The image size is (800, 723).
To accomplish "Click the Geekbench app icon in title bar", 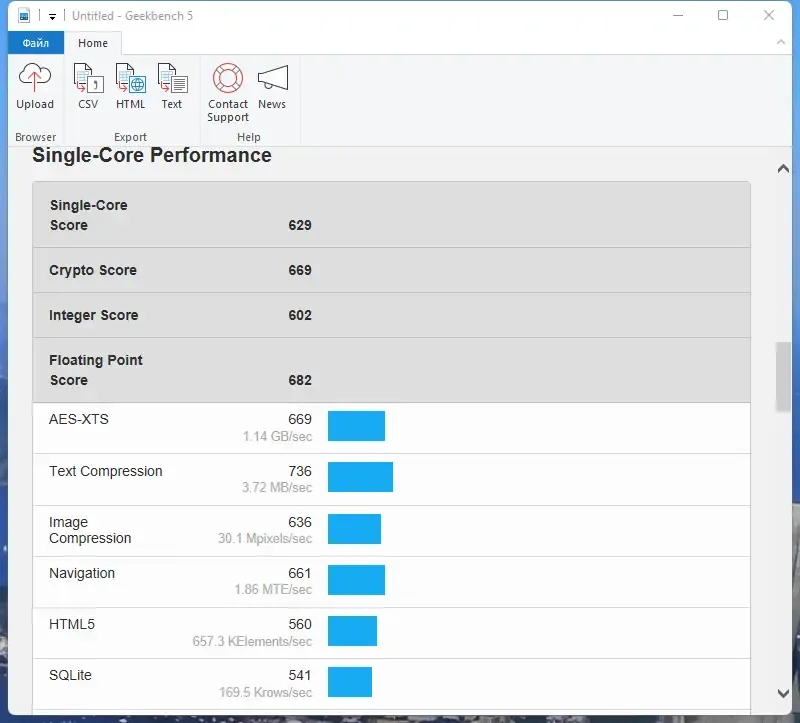I will (24, 16).
